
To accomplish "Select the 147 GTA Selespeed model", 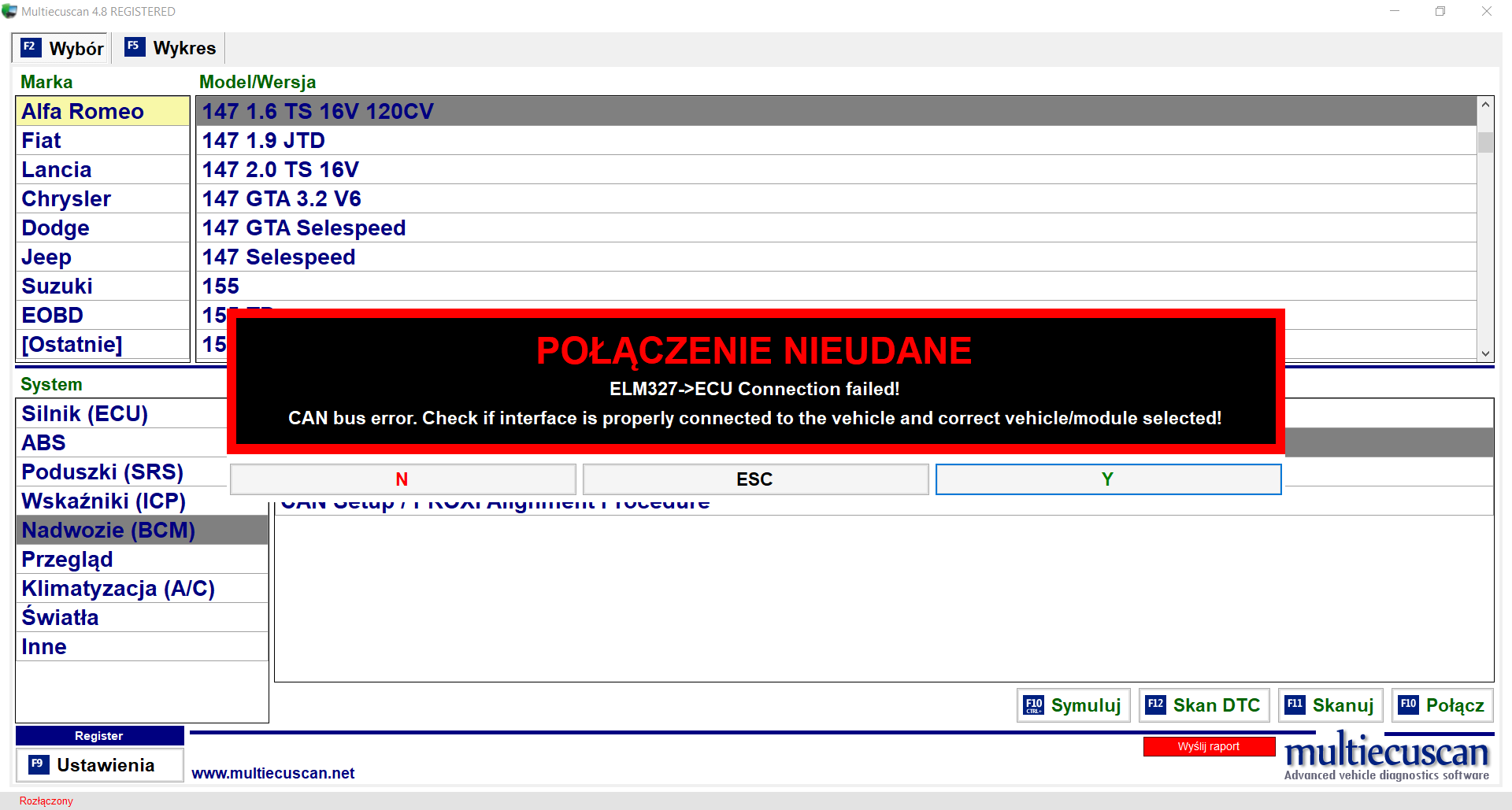I will [x=303, y=228].
